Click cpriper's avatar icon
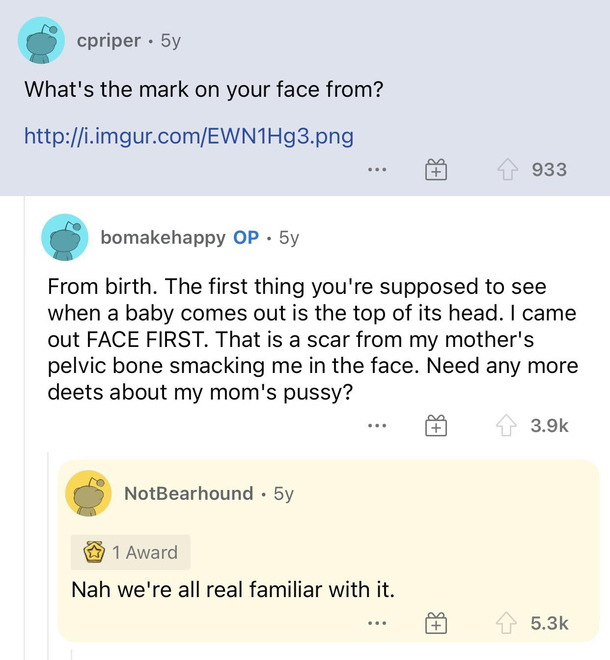 41,41
